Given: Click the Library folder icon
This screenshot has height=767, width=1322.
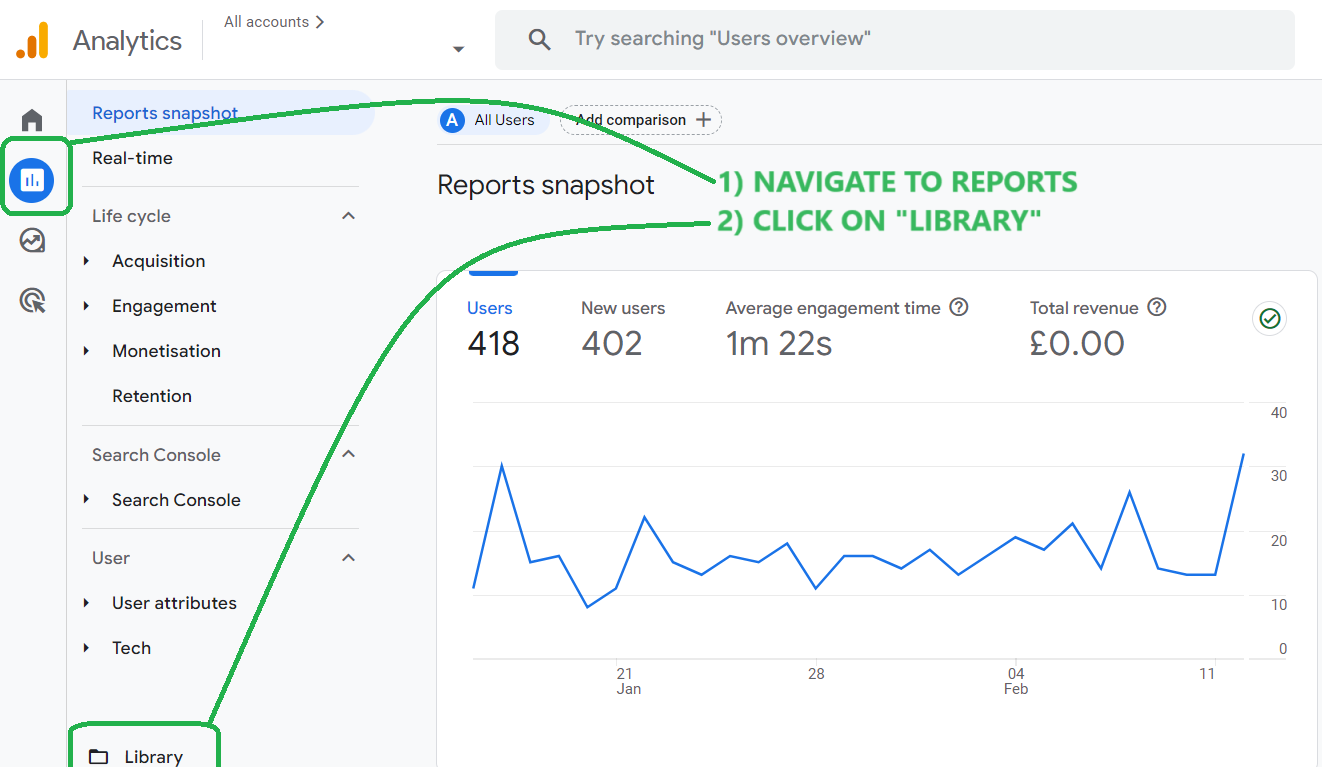Looking at the screenshot, I should coord(98,757).
